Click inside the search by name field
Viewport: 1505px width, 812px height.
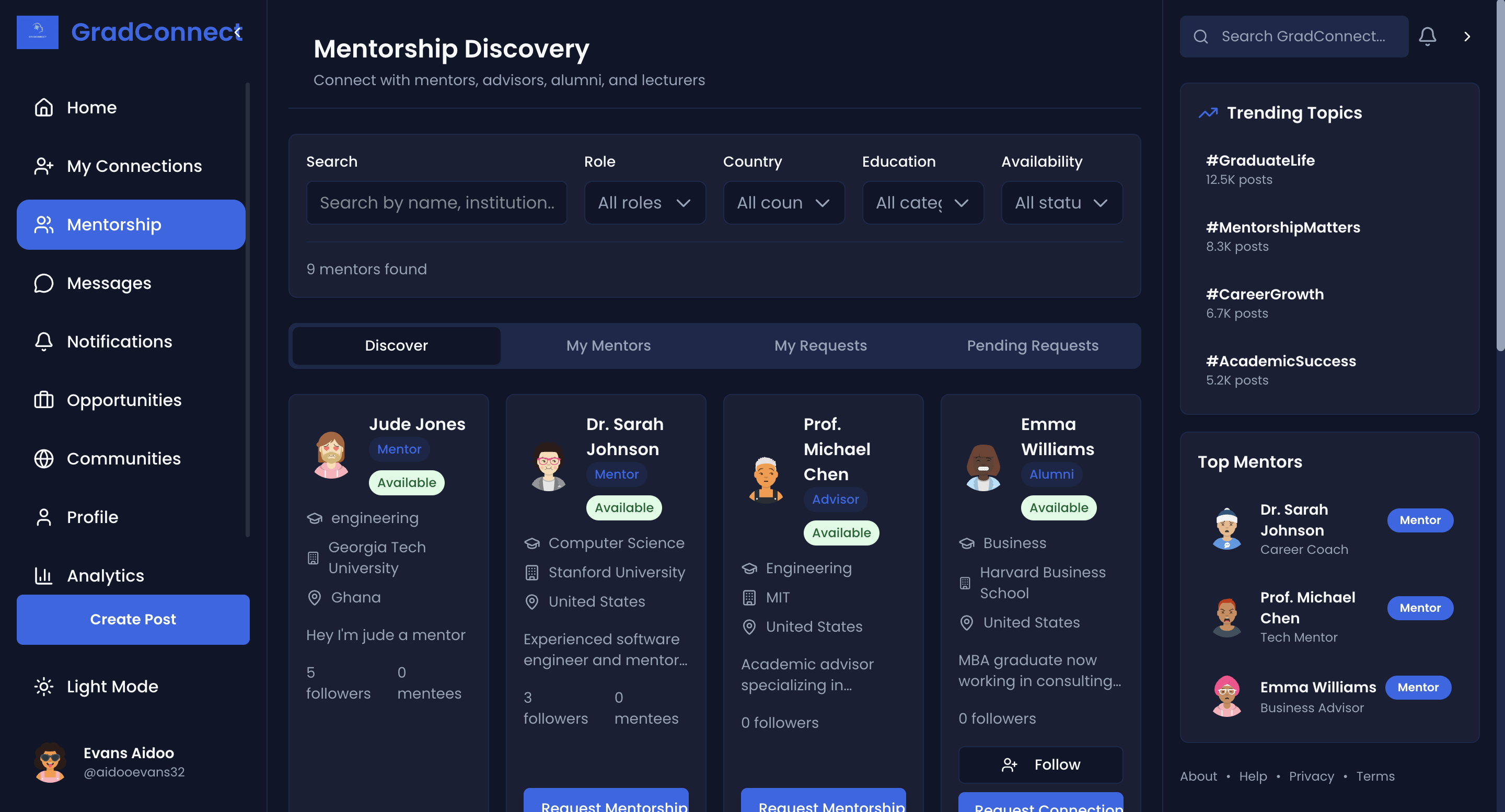(x=436, y=203)
